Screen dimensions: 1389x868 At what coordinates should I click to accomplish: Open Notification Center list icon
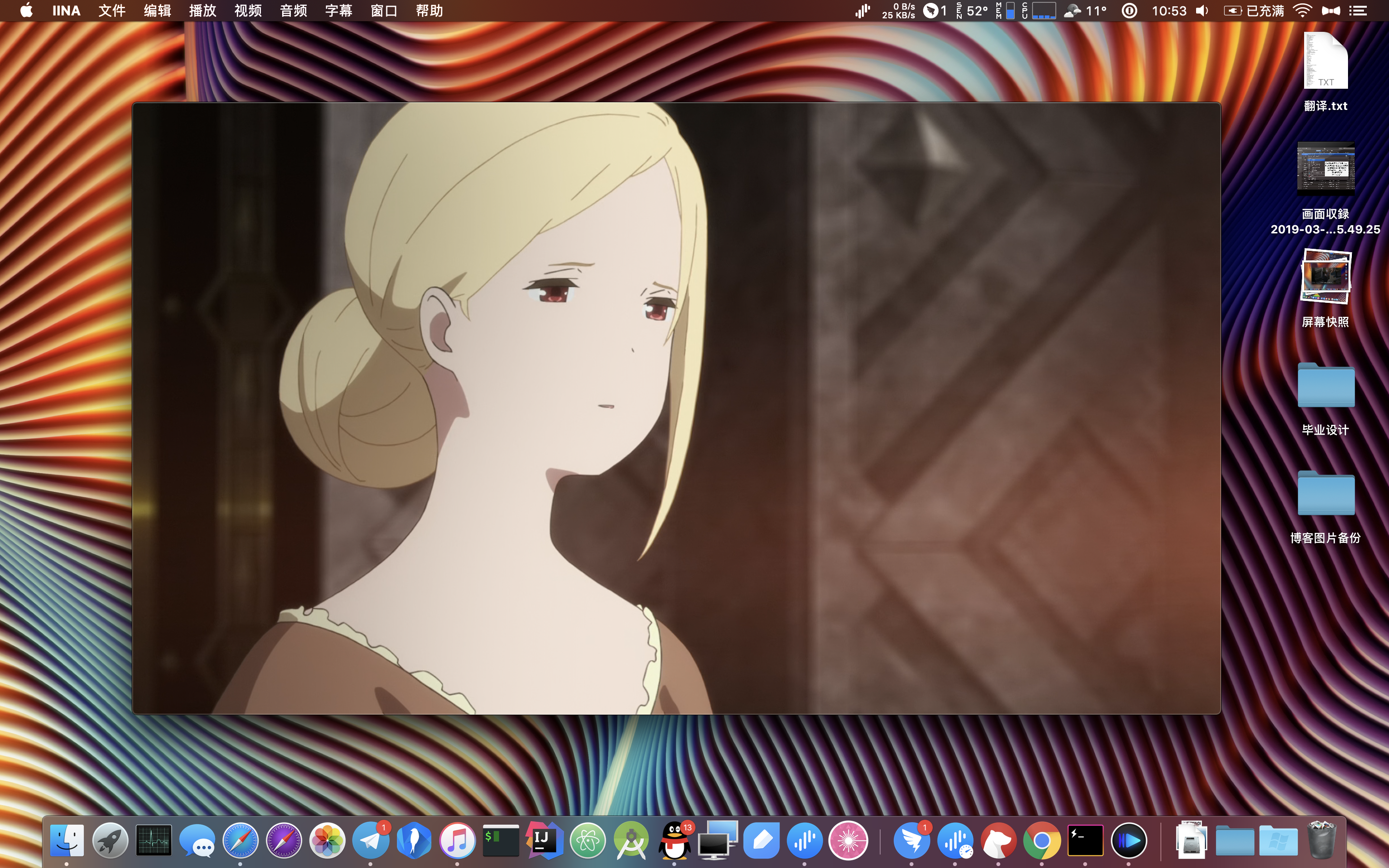click(x=1358, y=11)
